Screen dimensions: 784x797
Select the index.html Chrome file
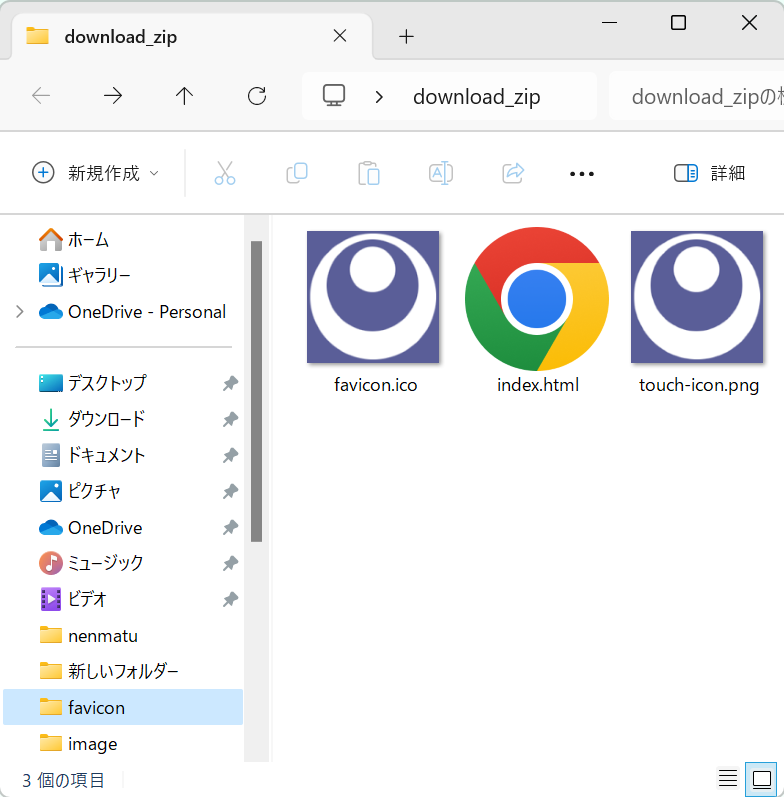(x=537, y=298)
